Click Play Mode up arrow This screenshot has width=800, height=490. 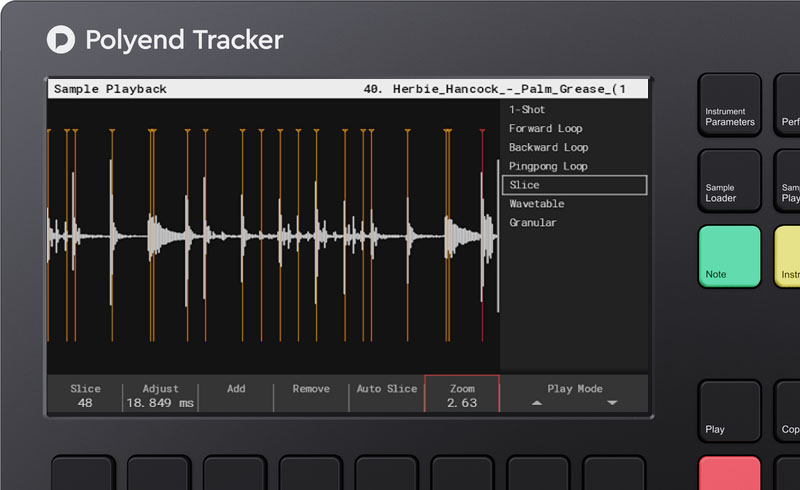point(537,403)
